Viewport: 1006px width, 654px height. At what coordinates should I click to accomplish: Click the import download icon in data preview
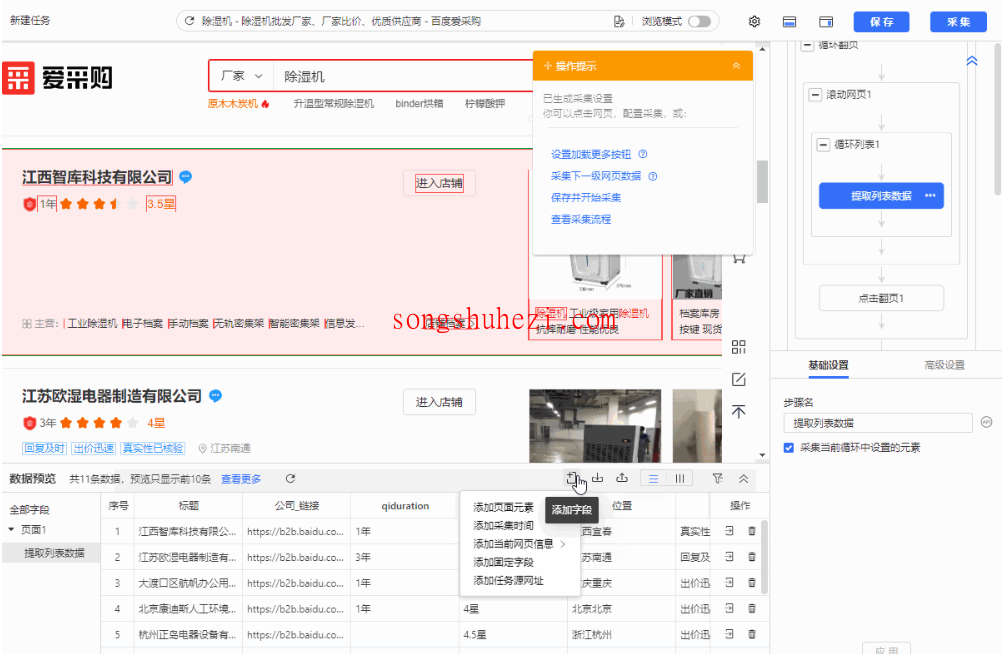tap(597, 478)
